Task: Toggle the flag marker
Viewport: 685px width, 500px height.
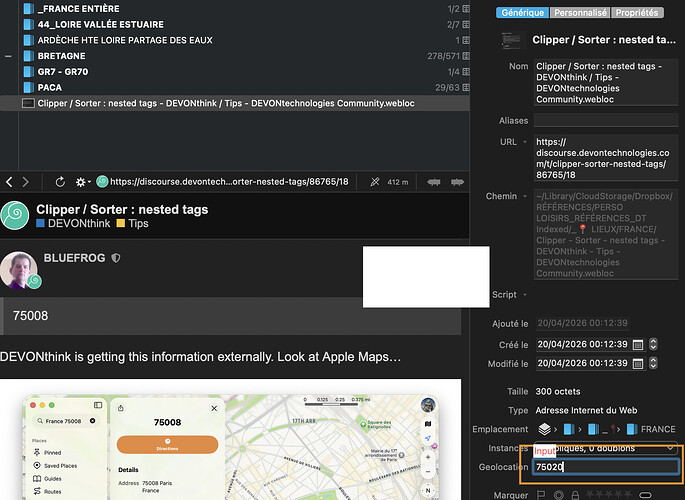Action: tap(541, 495)
